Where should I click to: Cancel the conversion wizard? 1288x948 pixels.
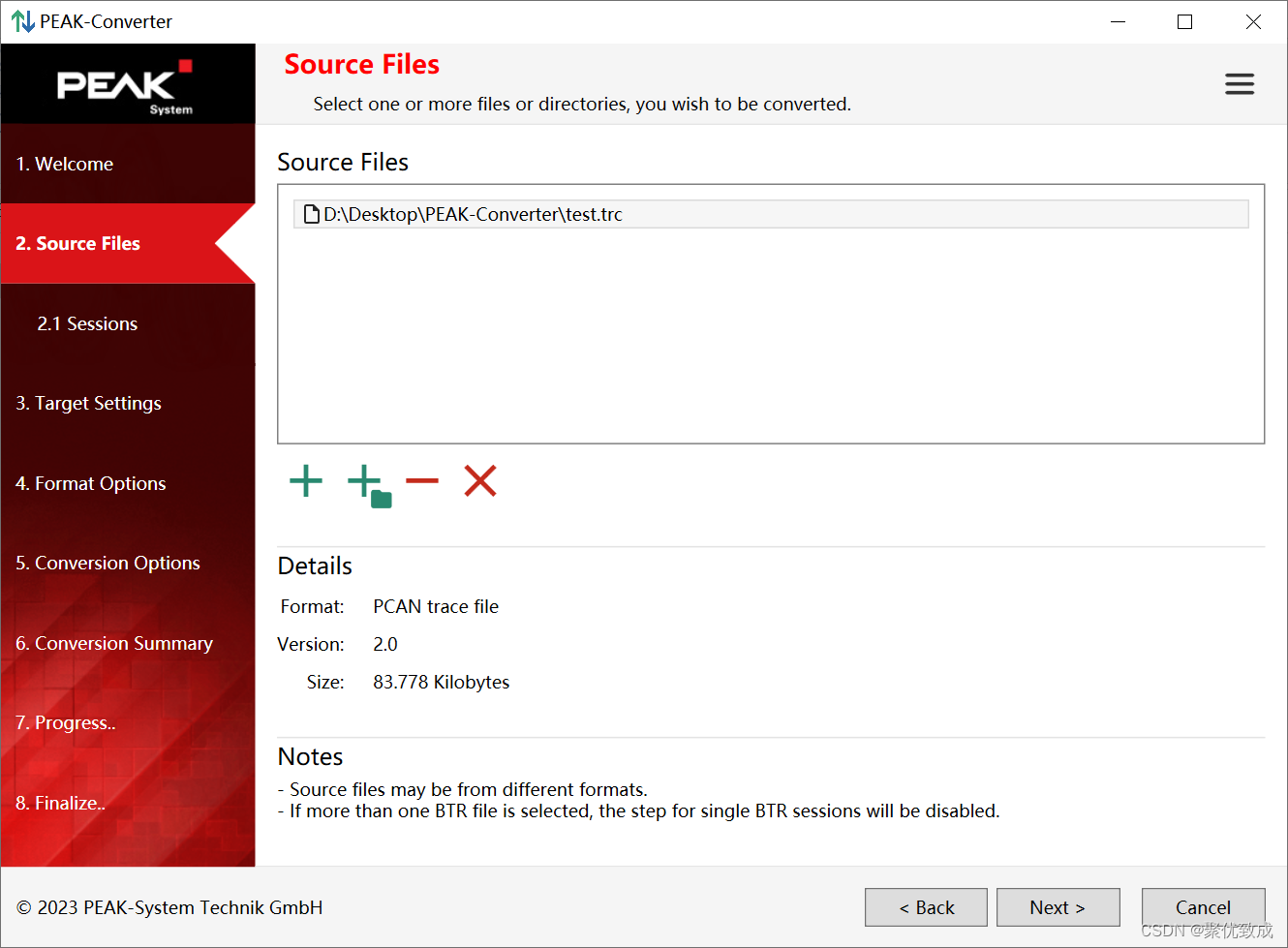pos(1203,907)
